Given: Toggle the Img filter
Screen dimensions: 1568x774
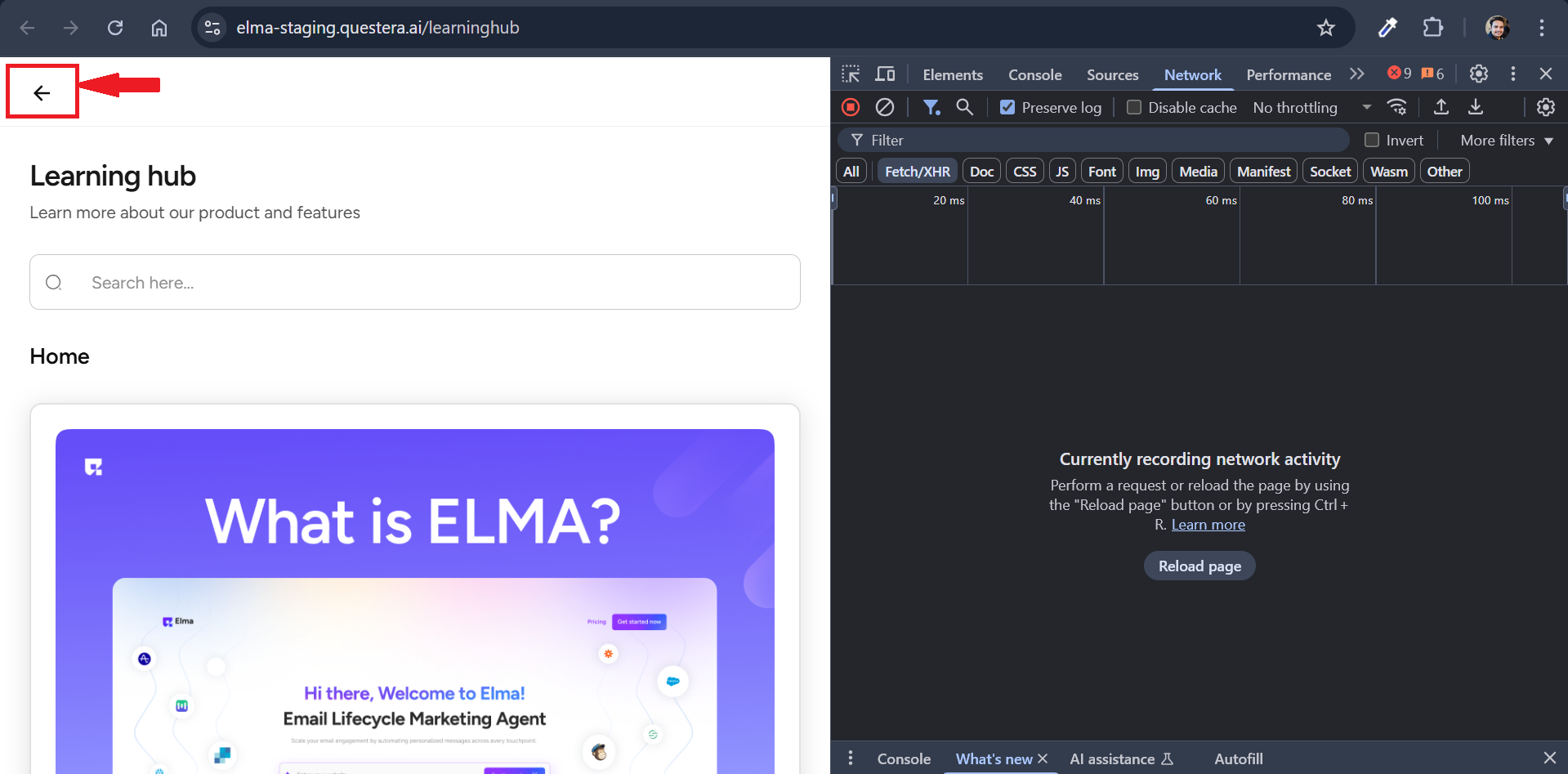Looking at the screenshot, I should 1147,172.
